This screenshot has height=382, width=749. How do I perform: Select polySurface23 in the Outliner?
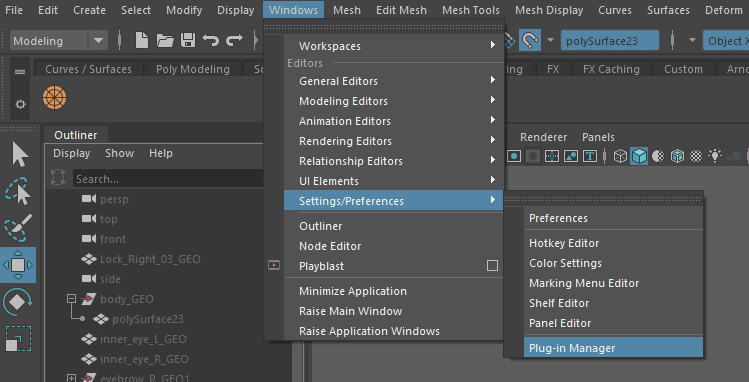point(148,319)
